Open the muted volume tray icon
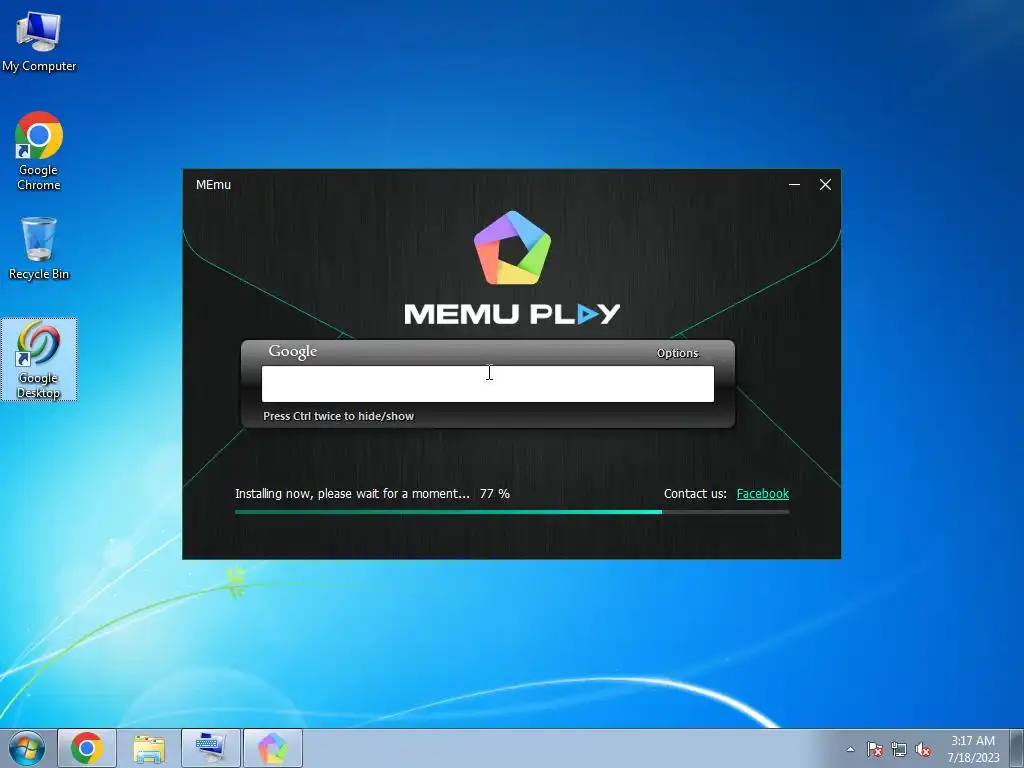This screenshot has height=768, width=1024. point(923,749)
